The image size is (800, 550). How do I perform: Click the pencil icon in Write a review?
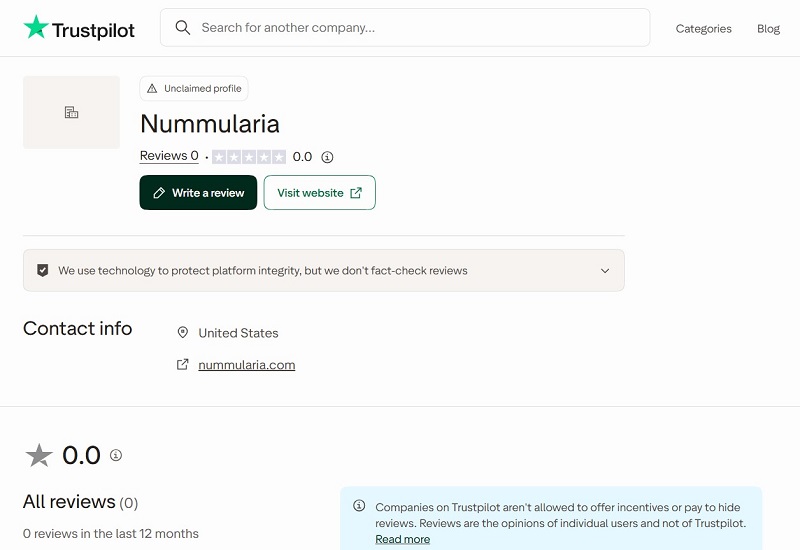(x=159, y=193)
